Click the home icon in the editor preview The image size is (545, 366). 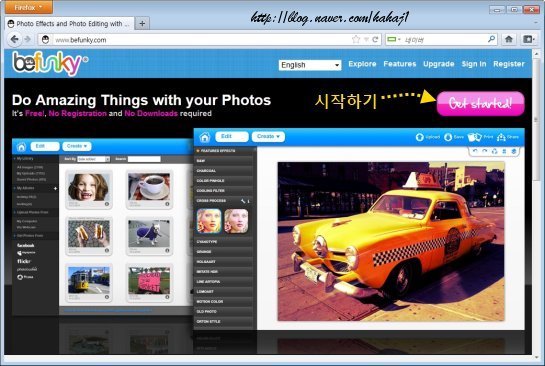click(205, 137)
